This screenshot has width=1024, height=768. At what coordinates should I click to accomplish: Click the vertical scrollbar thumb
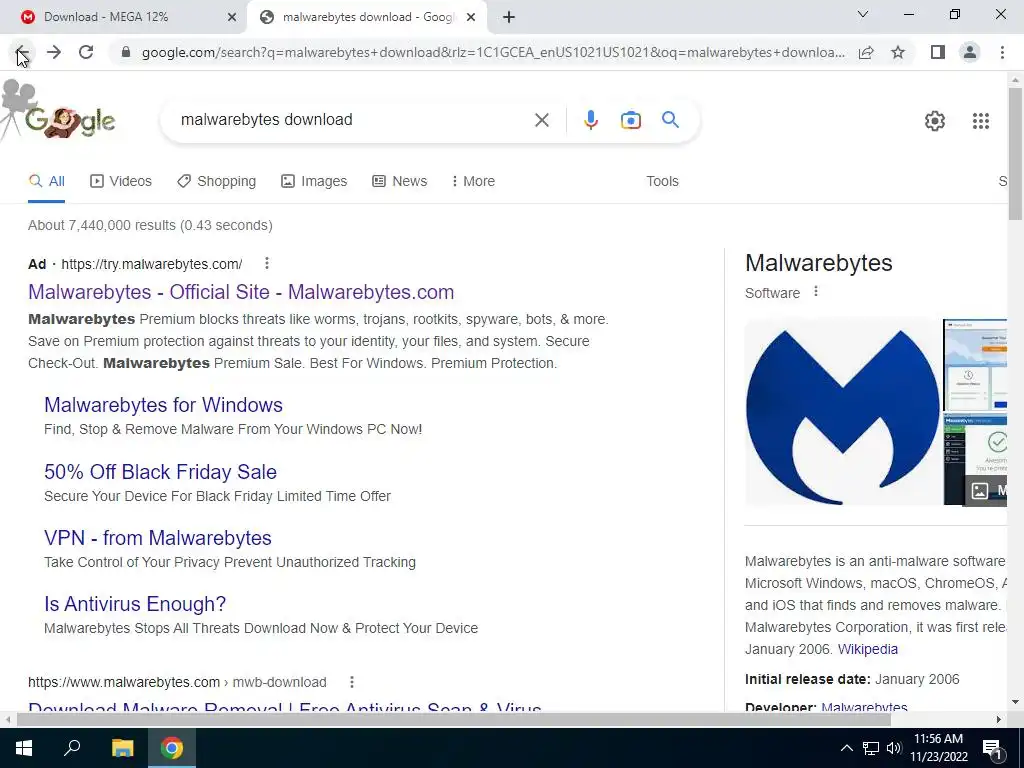pos(1015,154)
